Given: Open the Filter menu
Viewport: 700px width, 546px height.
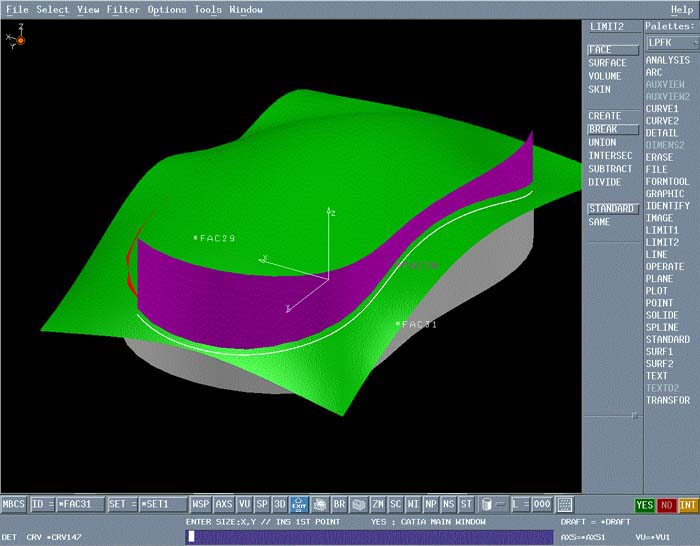Looking at the screenshot, I should [x=123, y=10].
